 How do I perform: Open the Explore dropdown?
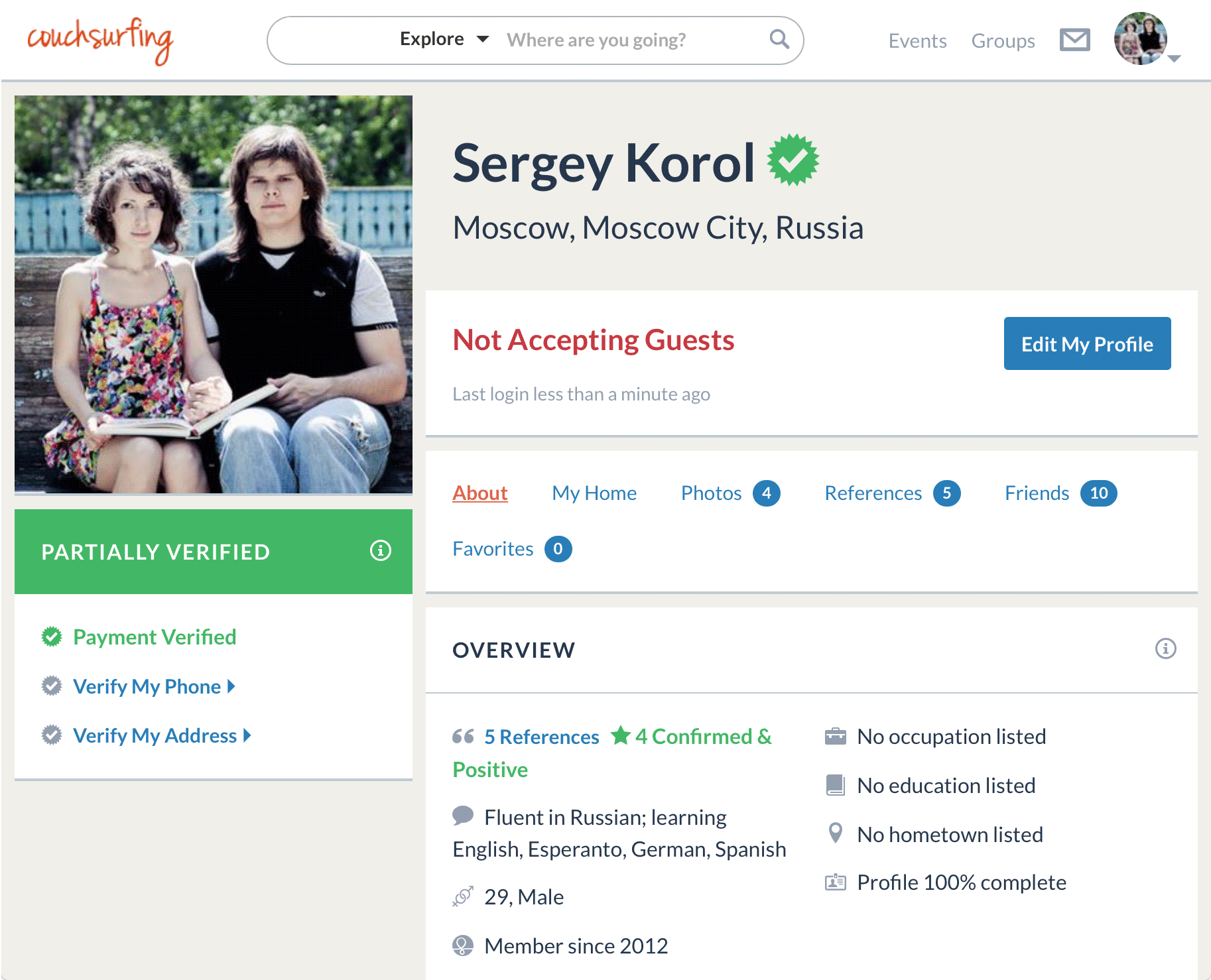tap(444, 39)
